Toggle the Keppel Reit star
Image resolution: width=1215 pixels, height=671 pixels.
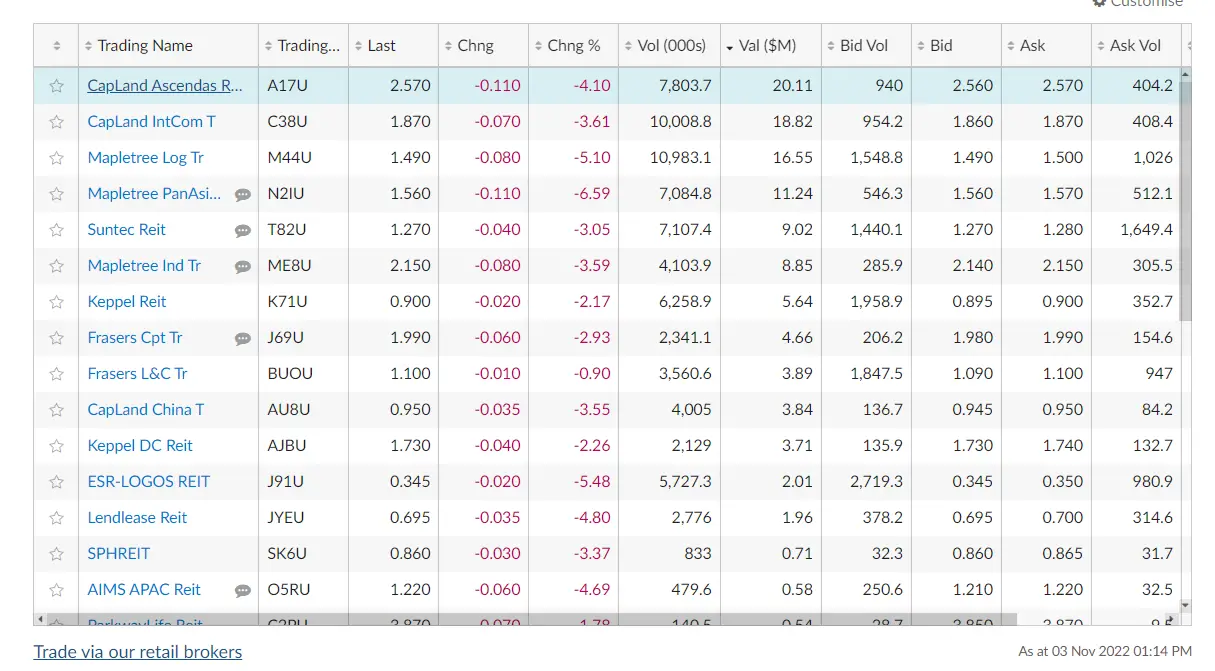(56, 302)
